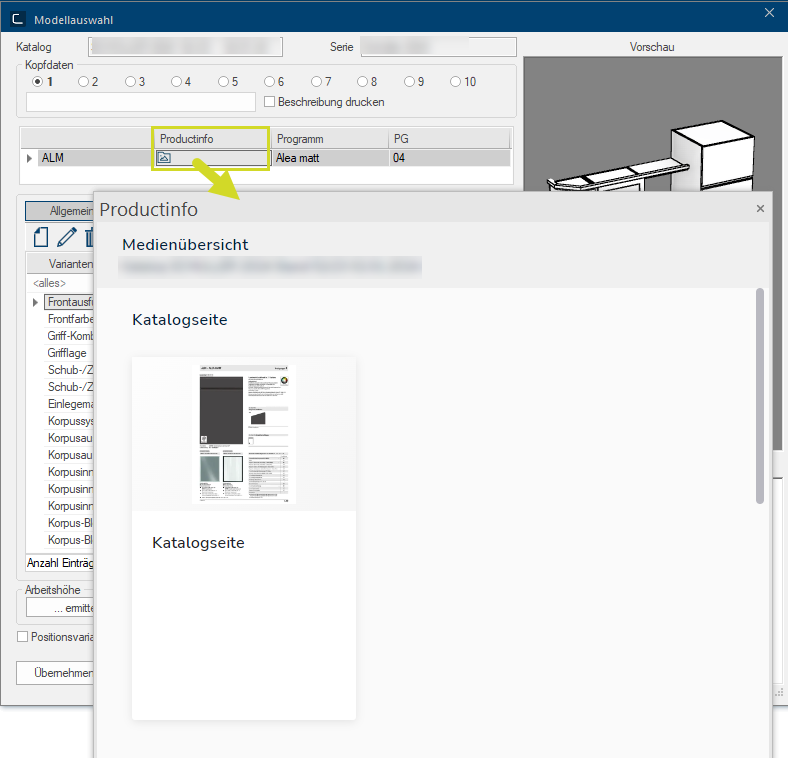Open the Productinfo image icon for ALM
Viewport: 788px width, 758px height.
click(x=165, y=158)
